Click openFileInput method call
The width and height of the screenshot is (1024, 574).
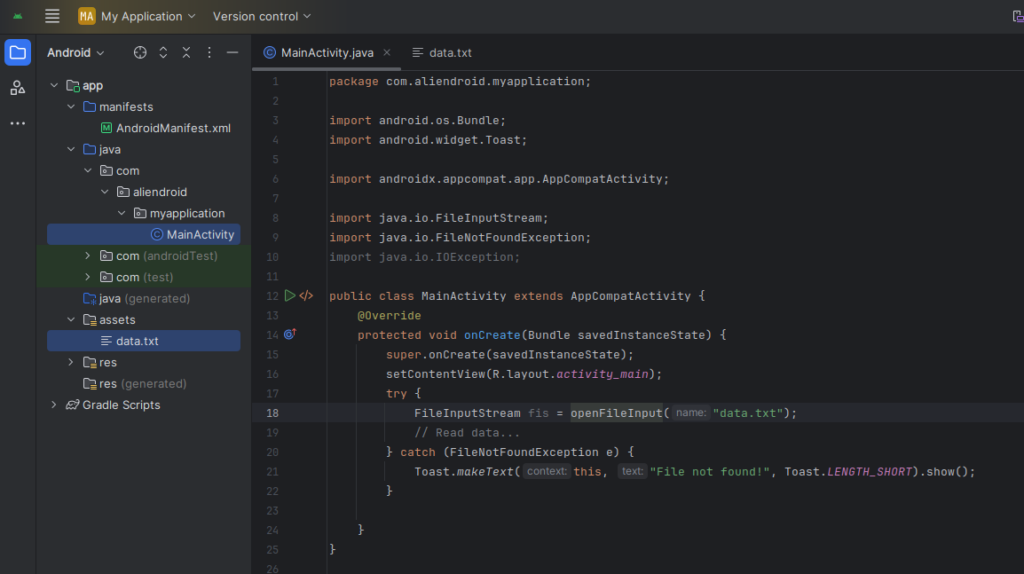tap(616, 413)
